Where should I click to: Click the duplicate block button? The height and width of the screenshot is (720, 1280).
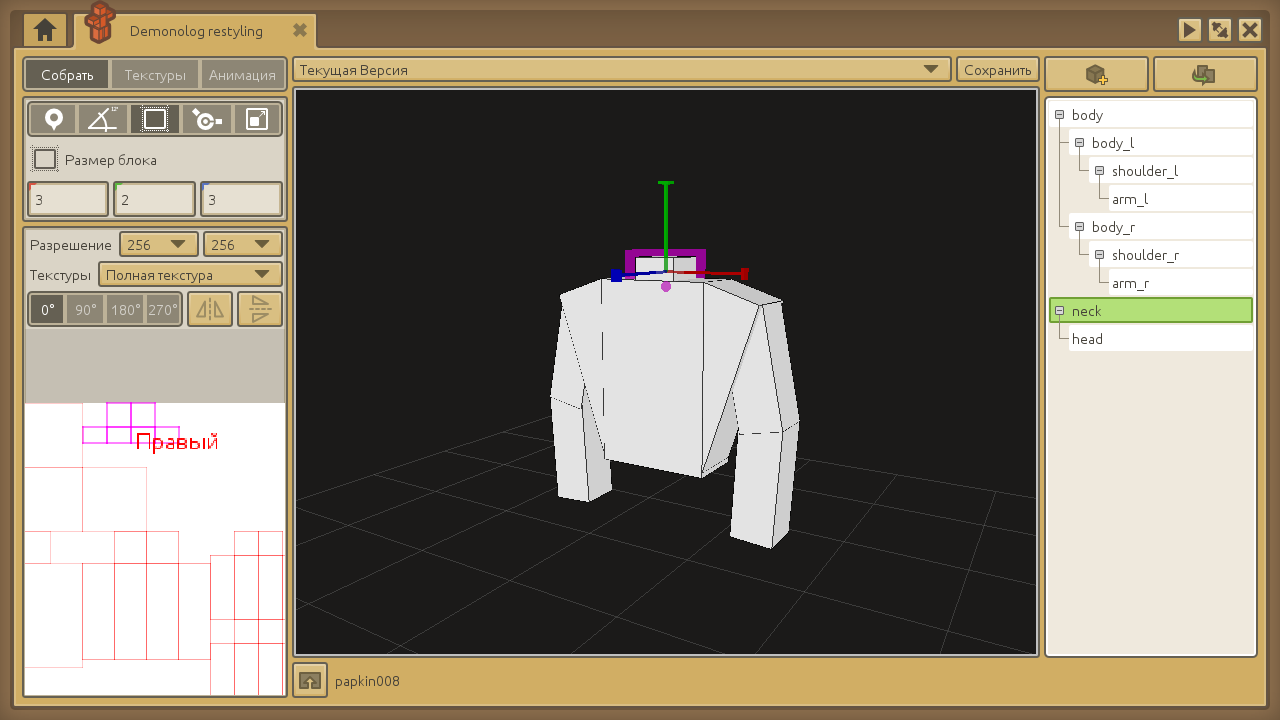pos(1204,74)
